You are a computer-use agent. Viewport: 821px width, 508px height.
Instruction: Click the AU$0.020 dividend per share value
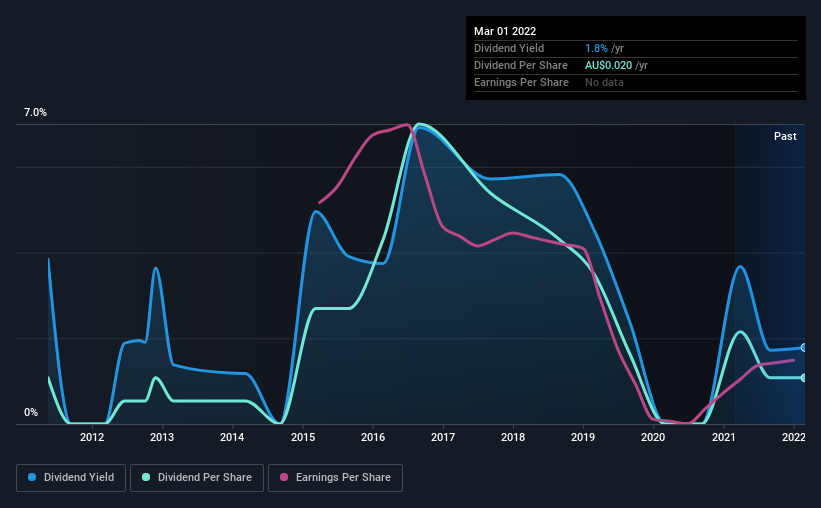pyautogui.click(x=608, y=65)
